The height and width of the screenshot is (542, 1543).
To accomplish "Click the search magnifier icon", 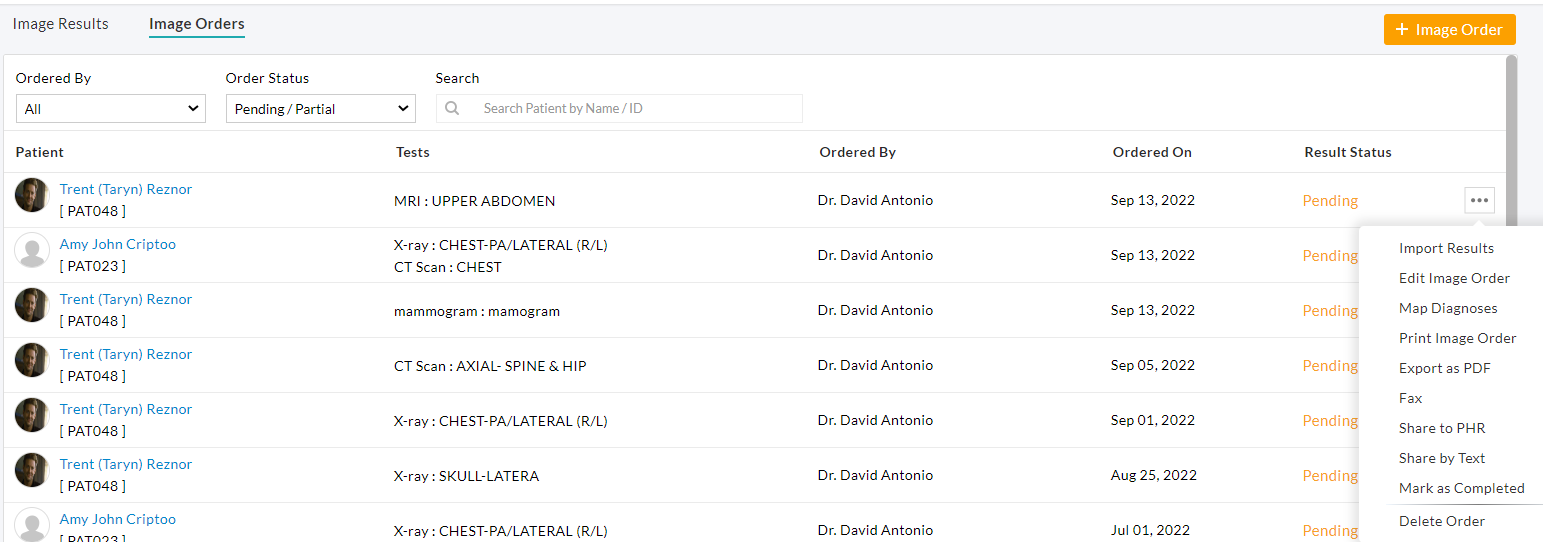I will point(452,108).
